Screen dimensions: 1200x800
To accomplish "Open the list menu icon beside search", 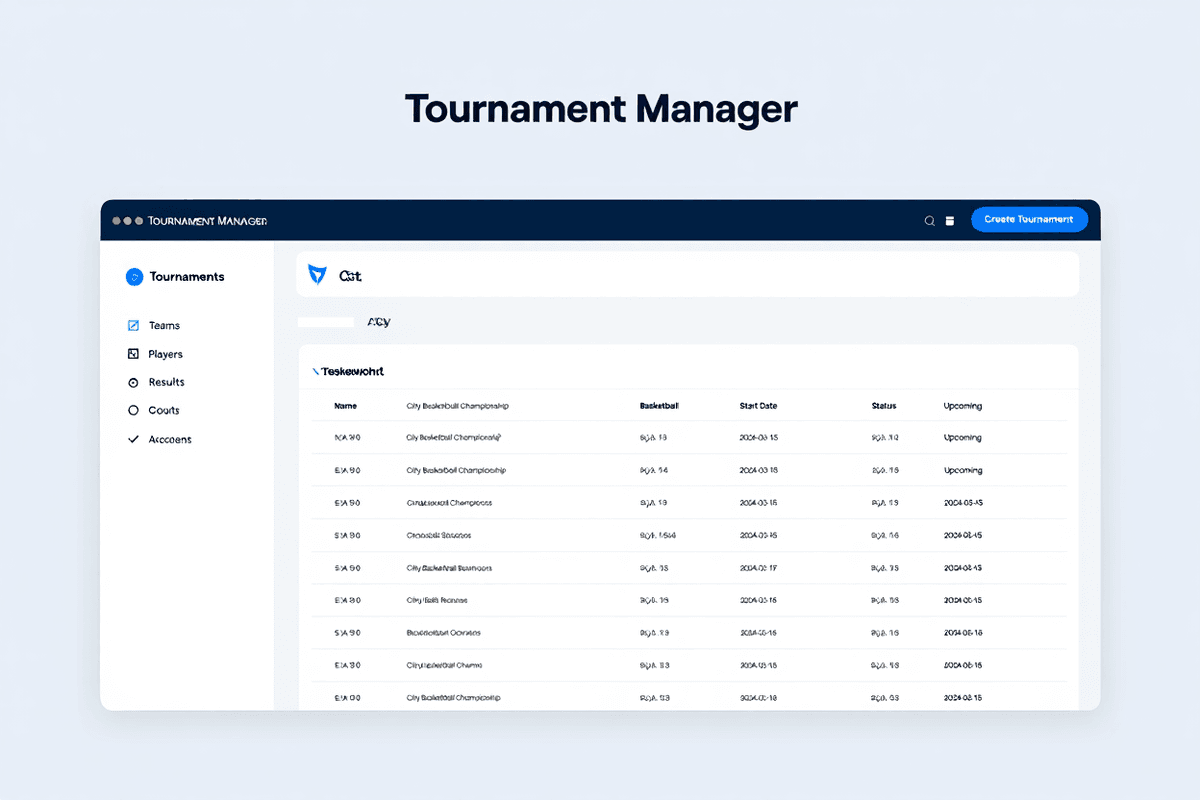I will tap(949, 220).
